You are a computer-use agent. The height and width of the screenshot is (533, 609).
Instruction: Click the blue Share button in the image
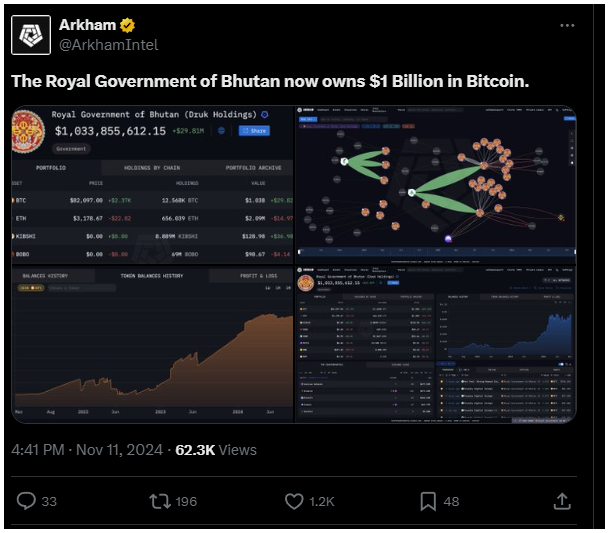pyautogui.click(x=254, y=131)
